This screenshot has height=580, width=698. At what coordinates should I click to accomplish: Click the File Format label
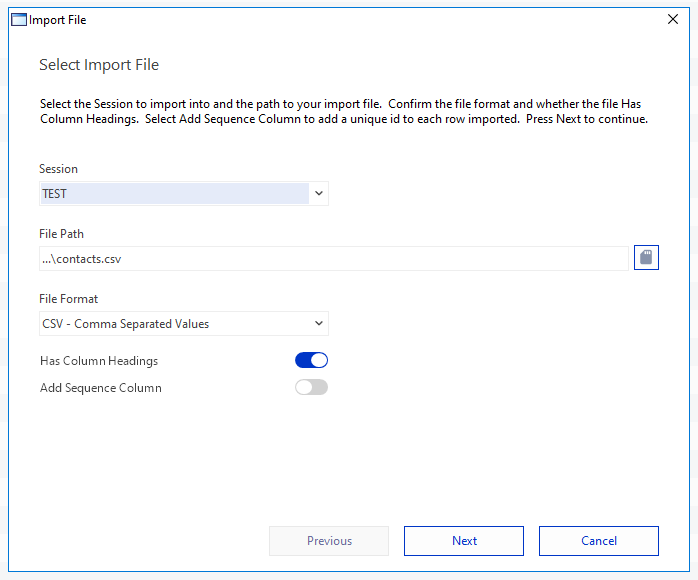(x=69, y=299)
